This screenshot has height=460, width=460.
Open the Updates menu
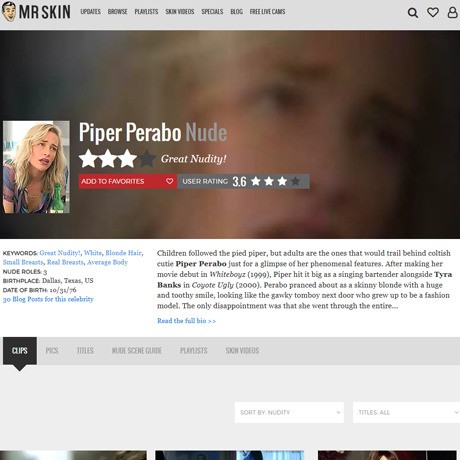90,12
